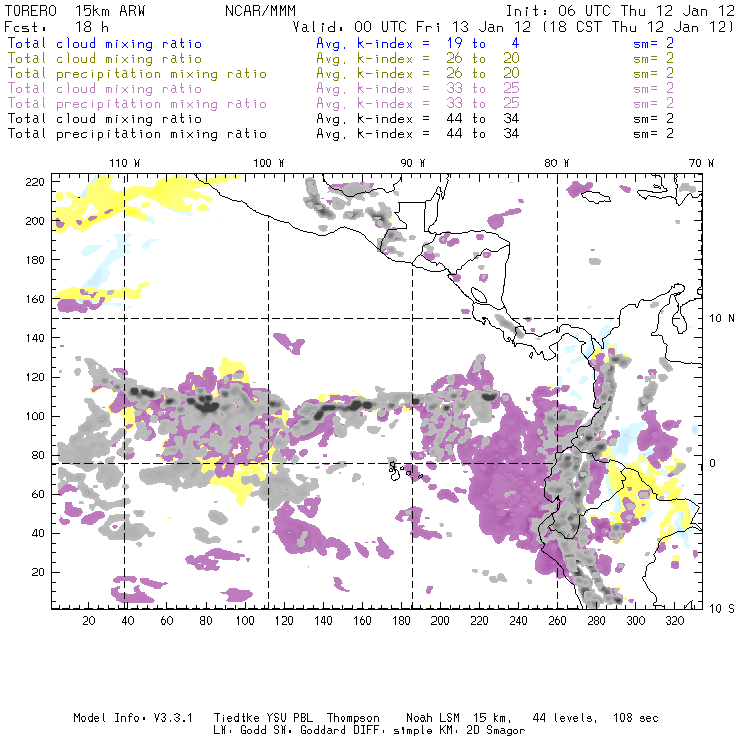Click the '0' equator latitude label
740x740 pixels.
pos(713,463)
